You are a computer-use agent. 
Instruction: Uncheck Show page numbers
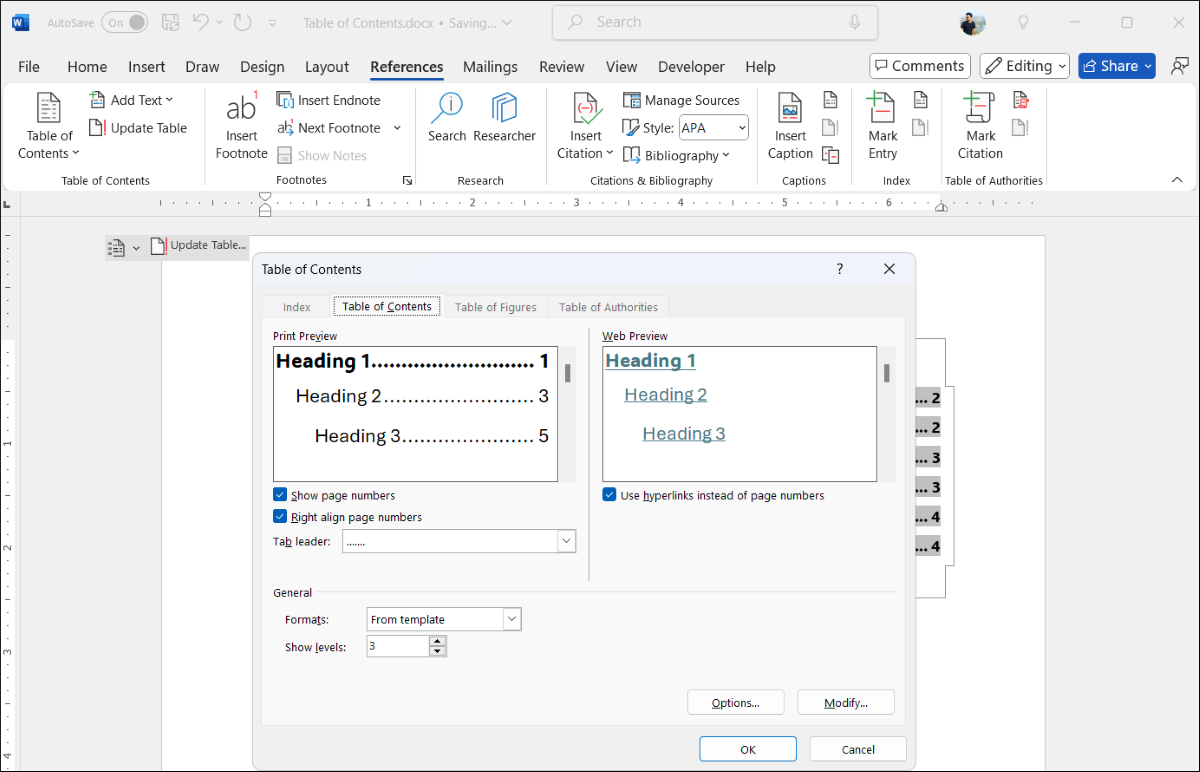point(280,495)
